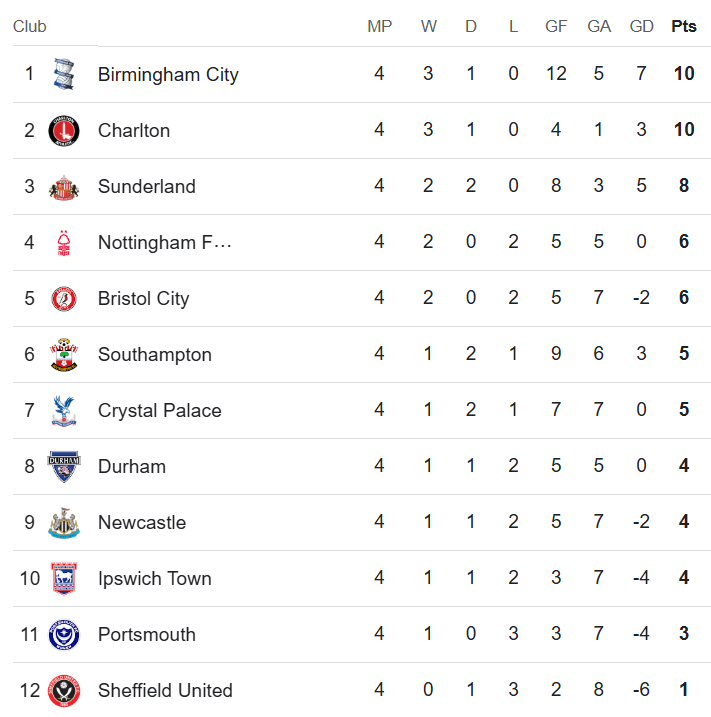The width and height of the screenshot is (711, 717).
Task: Click the Birmingham City club crest
Action: 64,74
